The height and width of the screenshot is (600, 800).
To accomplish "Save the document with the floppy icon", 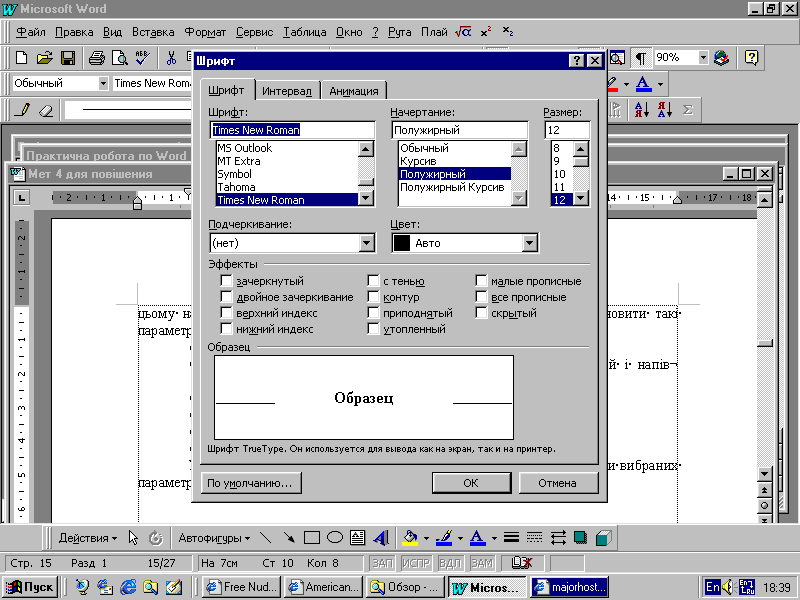I will point(68,58).
